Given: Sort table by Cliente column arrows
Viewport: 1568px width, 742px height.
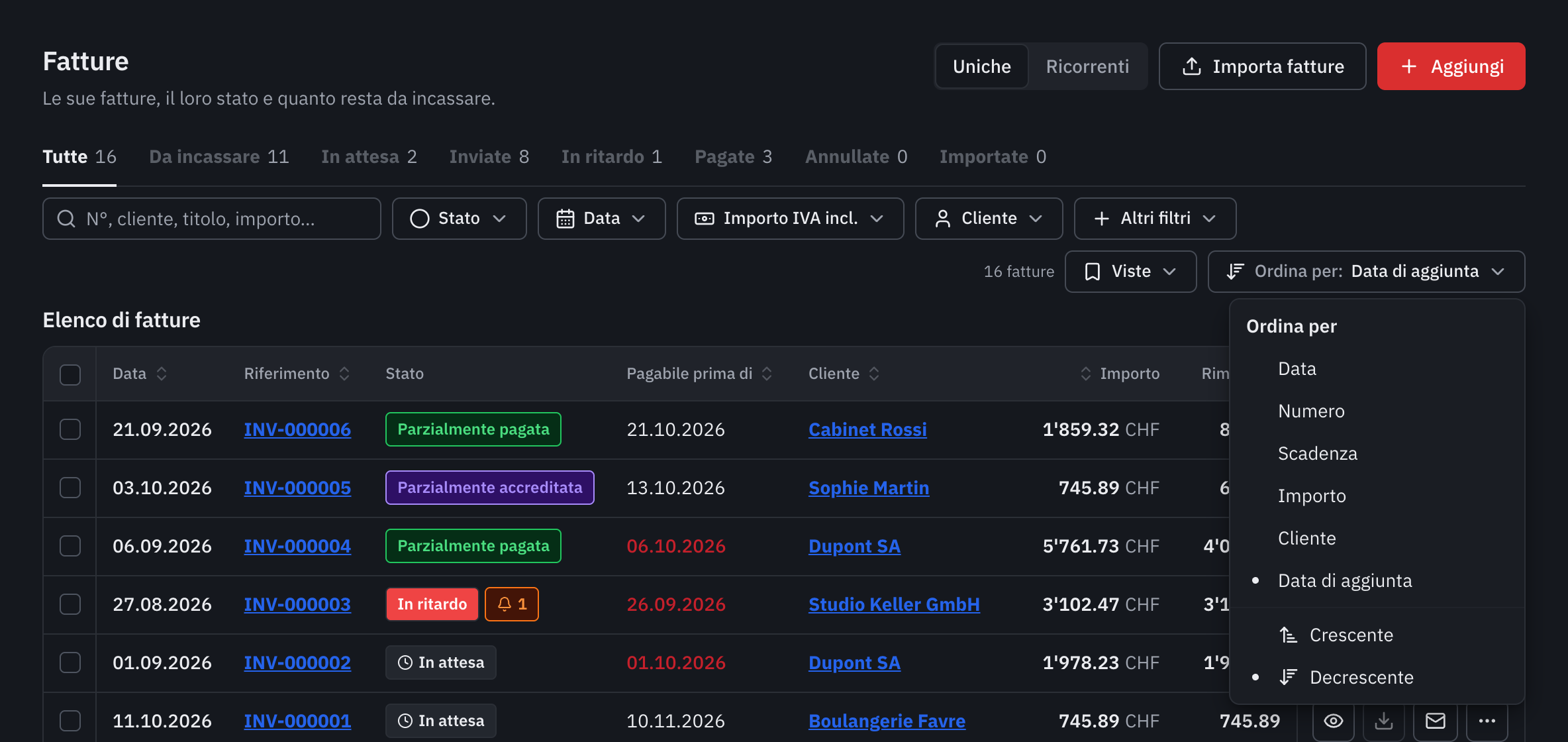Looking at the screenshot, I should tap(874, 374).
